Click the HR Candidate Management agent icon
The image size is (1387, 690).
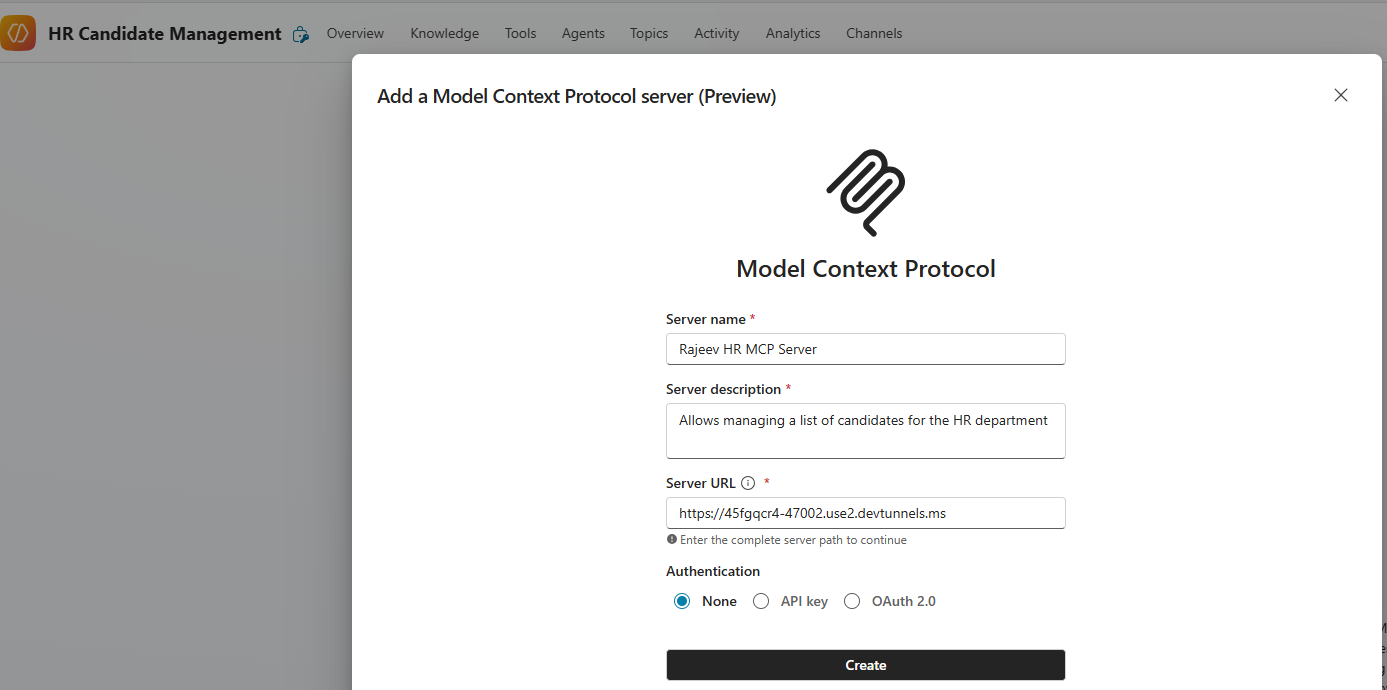point(18,33)
